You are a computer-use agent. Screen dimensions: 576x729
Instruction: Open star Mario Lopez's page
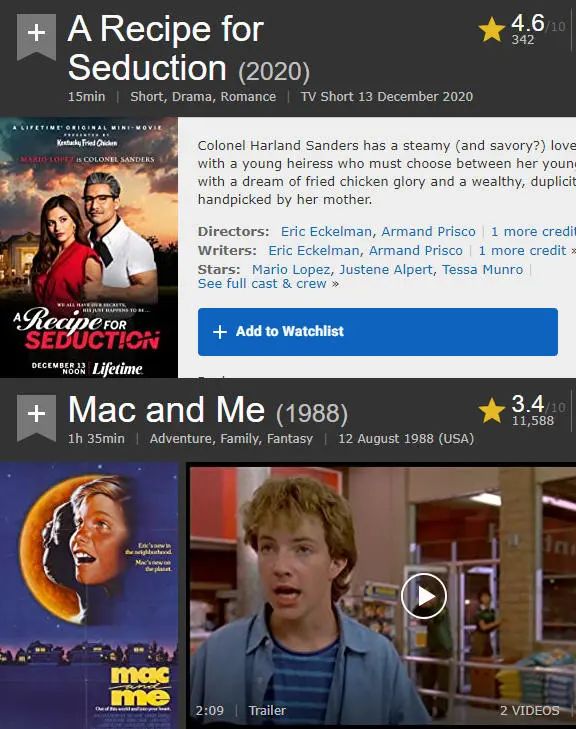291,270
